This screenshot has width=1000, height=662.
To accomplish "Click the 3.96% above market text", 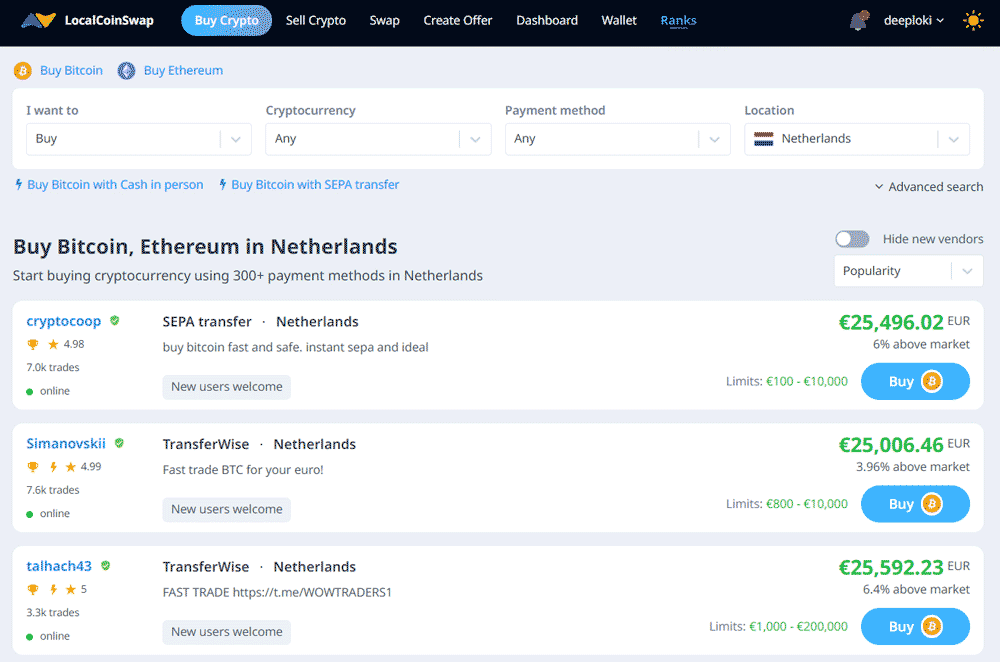I will click(913, 467).
